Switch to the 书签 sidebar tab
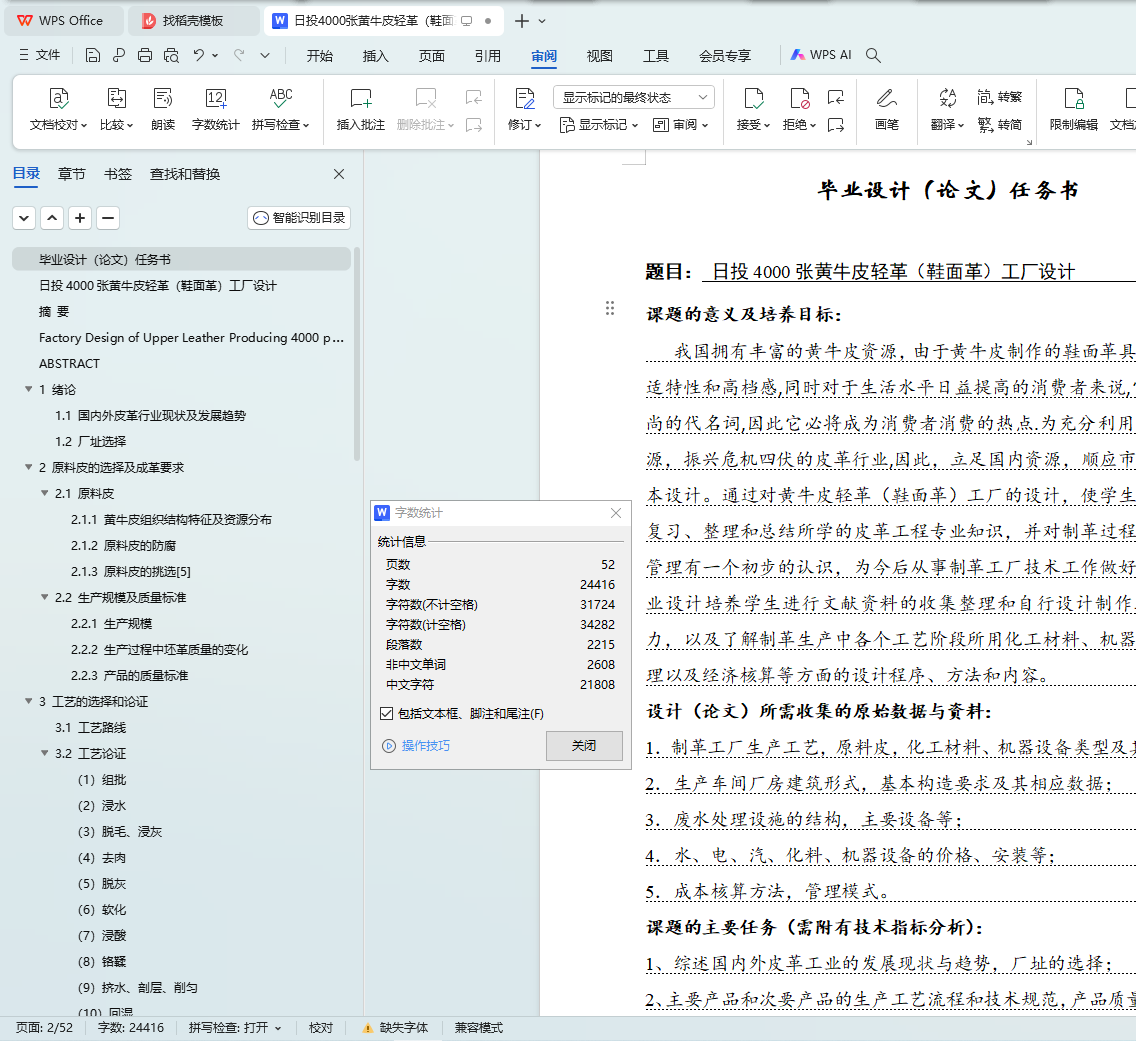Image resolution: width=1136 pixels, height=1041 pixels. (118, 174)
